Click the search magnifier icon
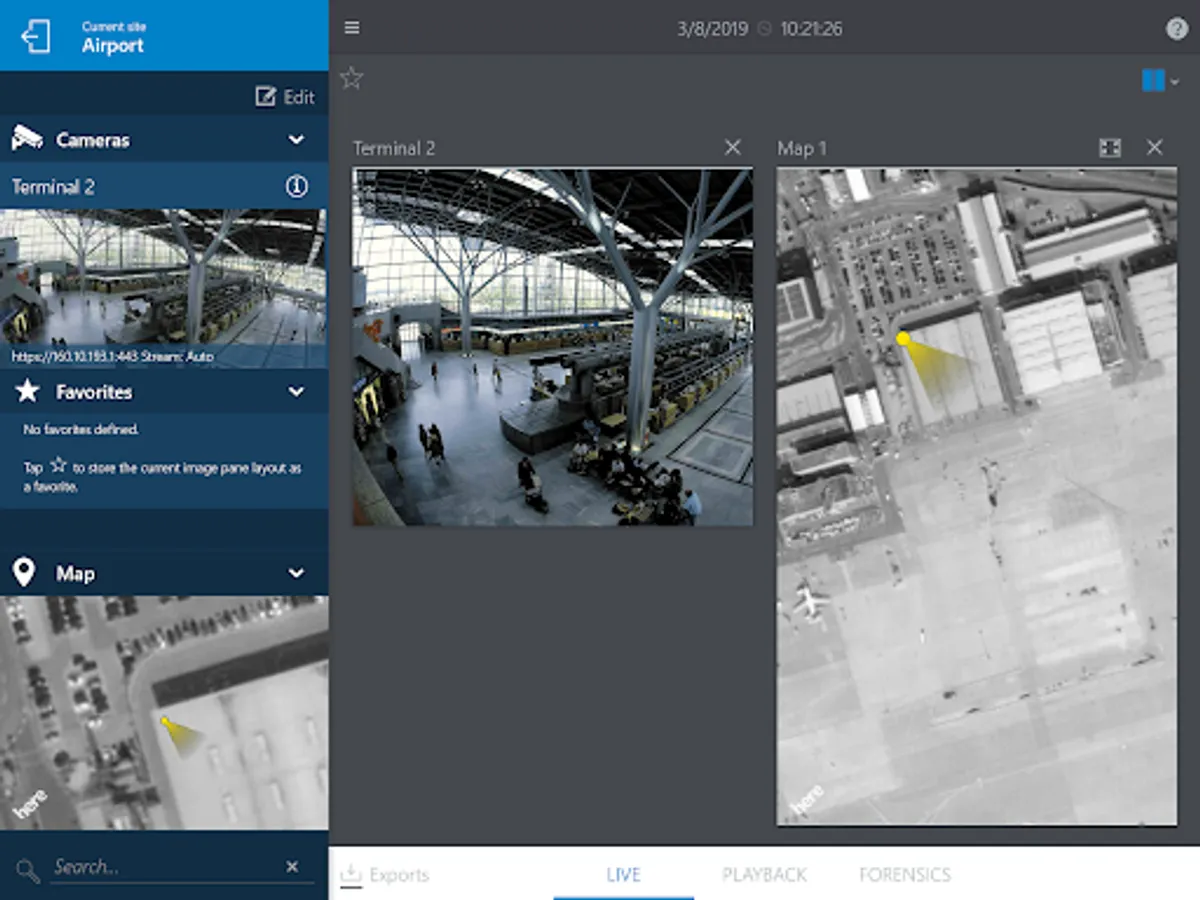1200x900 pixels. click(x=27, y=869)
